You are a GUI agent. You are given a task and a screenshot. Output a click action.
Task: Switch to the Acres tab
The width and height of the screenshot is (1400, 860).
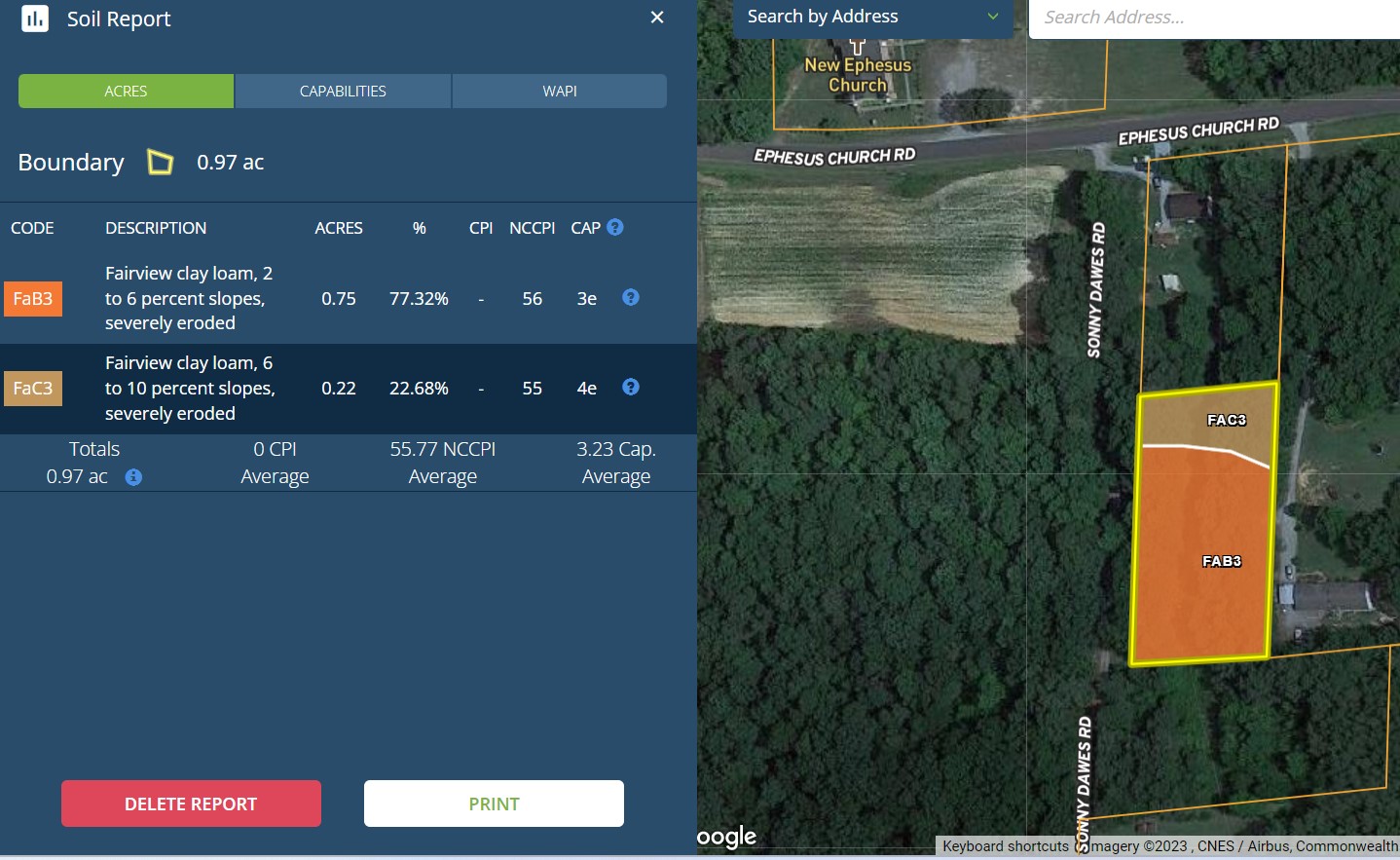click(x=126, y=91)
